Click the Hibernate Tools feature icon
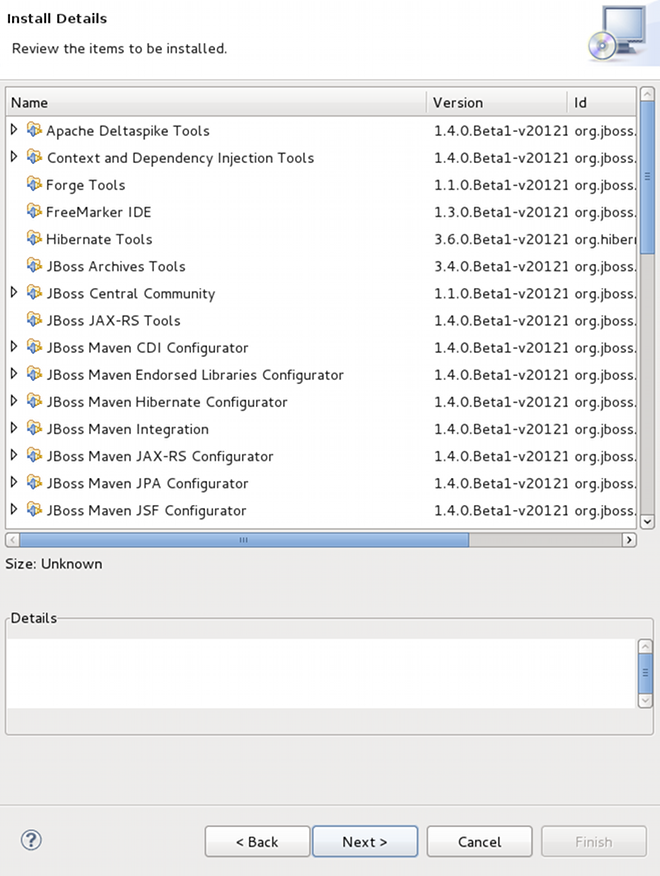Screen dimensions: 660x876 coord(34,239)
